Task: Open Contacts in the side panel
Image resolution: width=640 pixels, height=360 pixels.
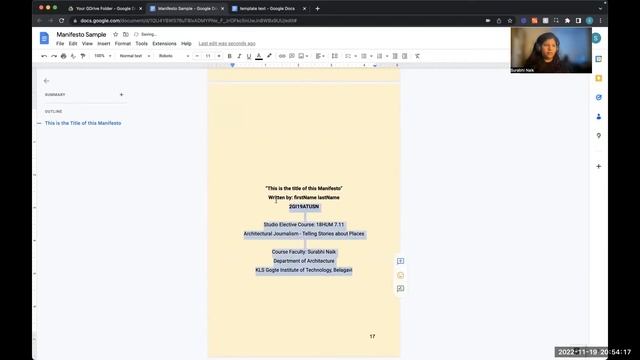Action: click(x=599, y=116)
